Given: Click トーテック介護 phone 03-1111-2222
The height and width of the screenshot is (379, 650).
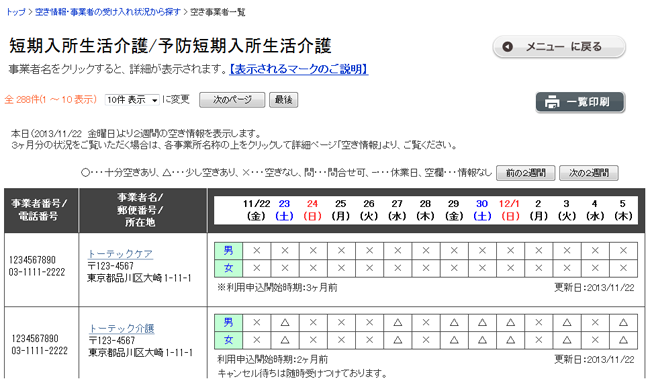Looking at the screenshot, I should click(x=39, y=350).
